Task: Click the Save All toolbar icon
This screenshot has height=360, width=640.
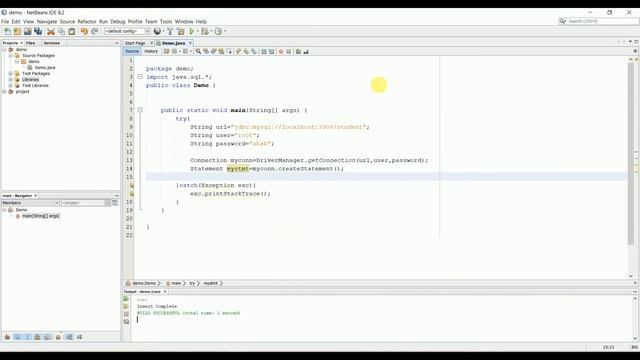Action: tap(38, 31)
